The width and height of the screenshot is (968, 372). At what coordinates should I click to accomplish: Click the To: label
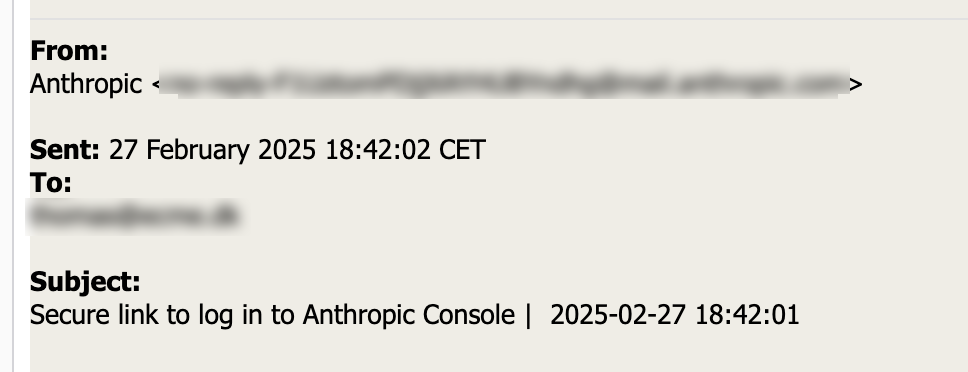click(x=51, y=183)
